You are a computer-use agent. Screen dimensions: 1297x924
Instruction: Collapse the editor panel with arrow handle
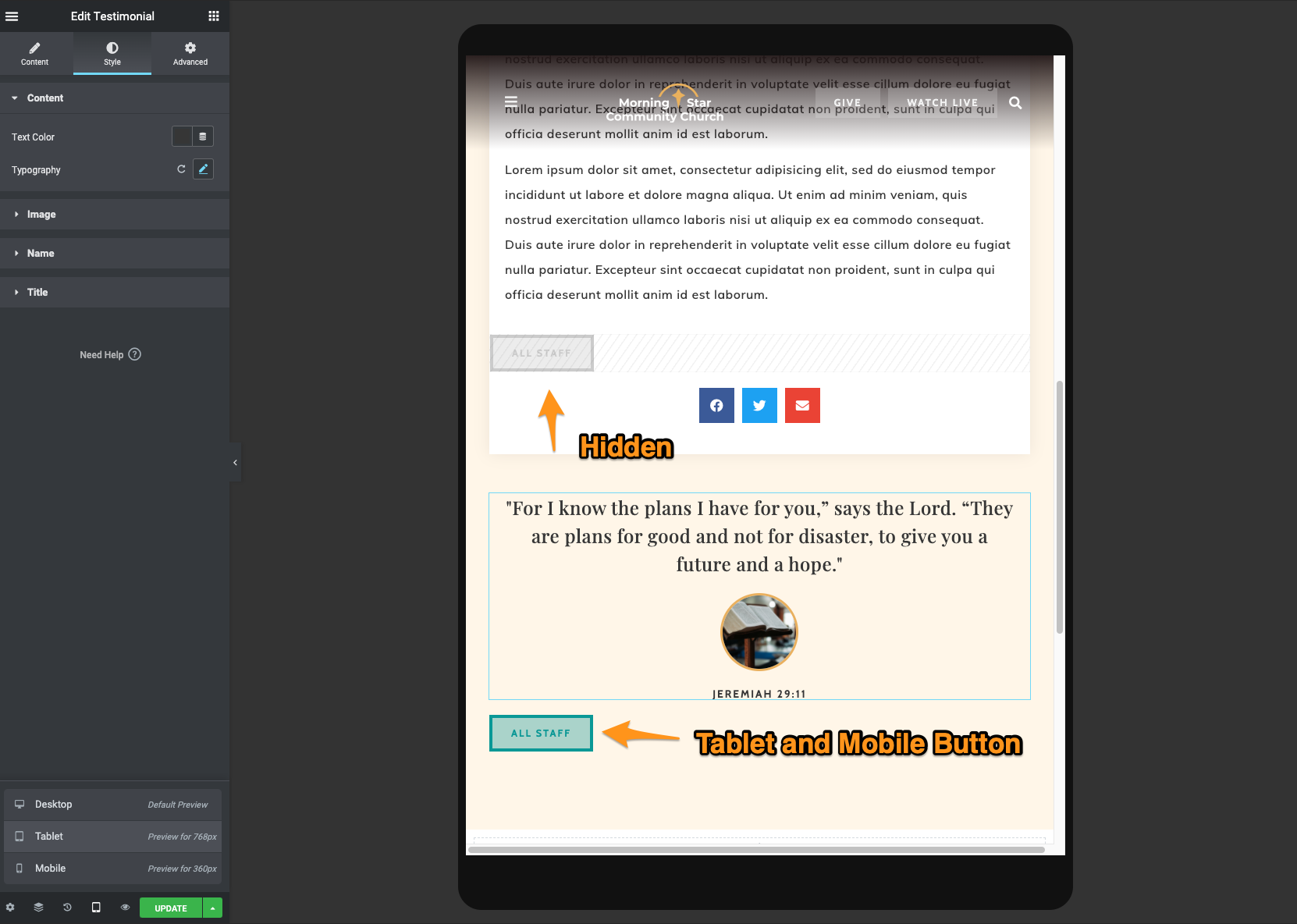235,463
